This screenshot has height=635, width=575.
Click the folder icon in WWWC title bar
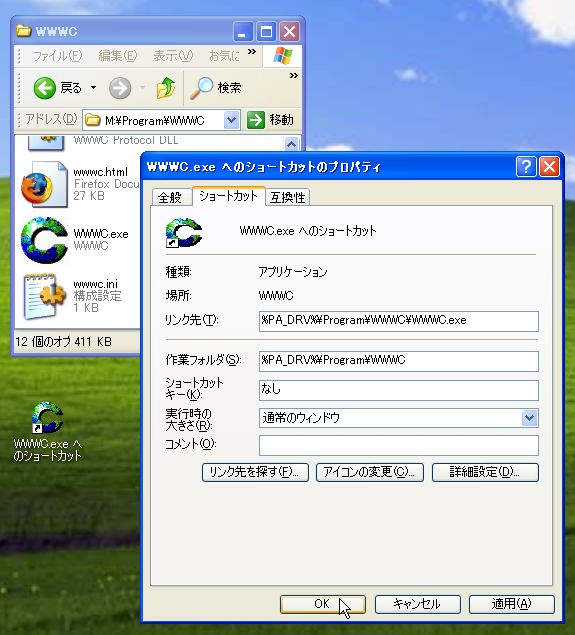coord(23,31)
